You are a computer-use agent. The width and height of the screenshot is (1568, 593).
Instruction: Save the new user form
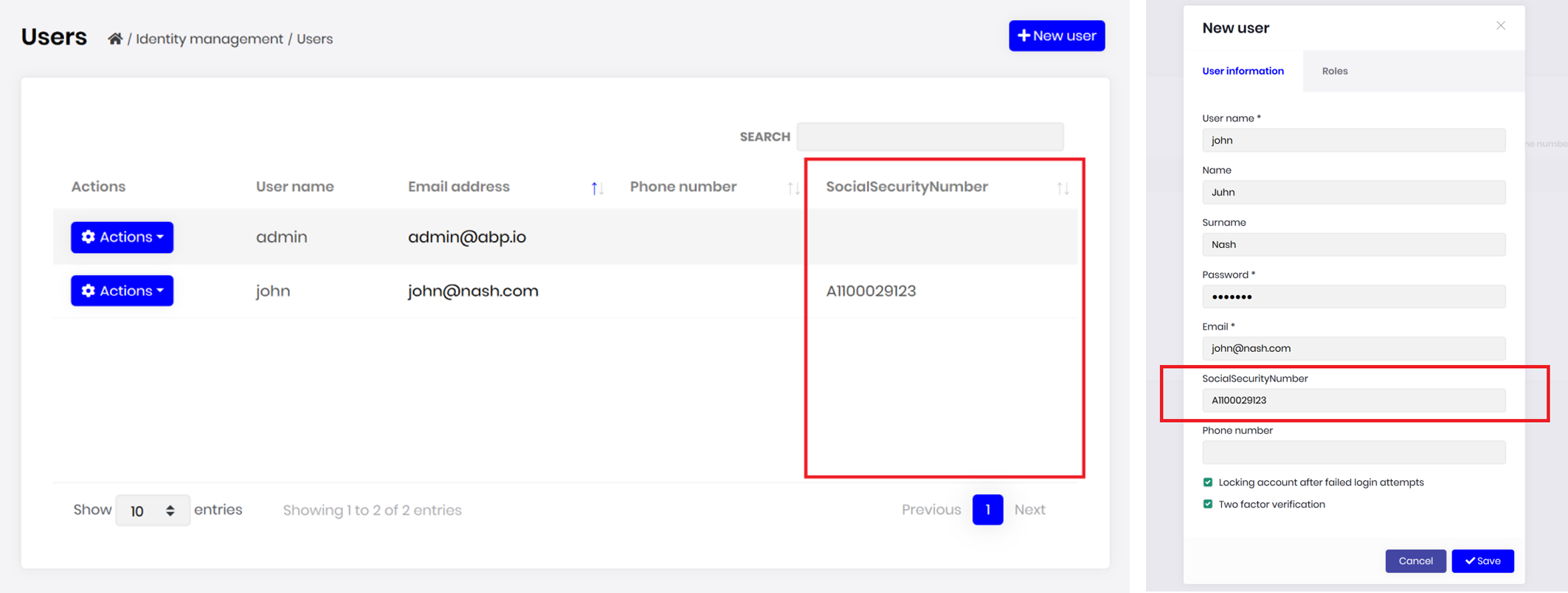1482,561
